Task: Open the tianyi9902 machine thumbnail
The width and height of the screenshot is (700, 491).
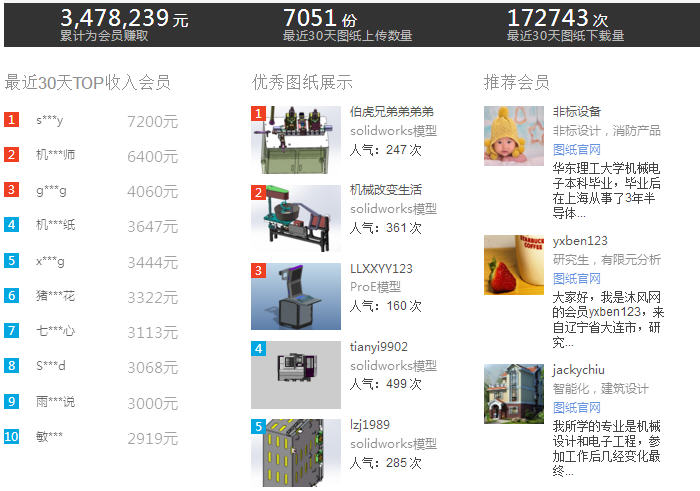Action: 296,374
